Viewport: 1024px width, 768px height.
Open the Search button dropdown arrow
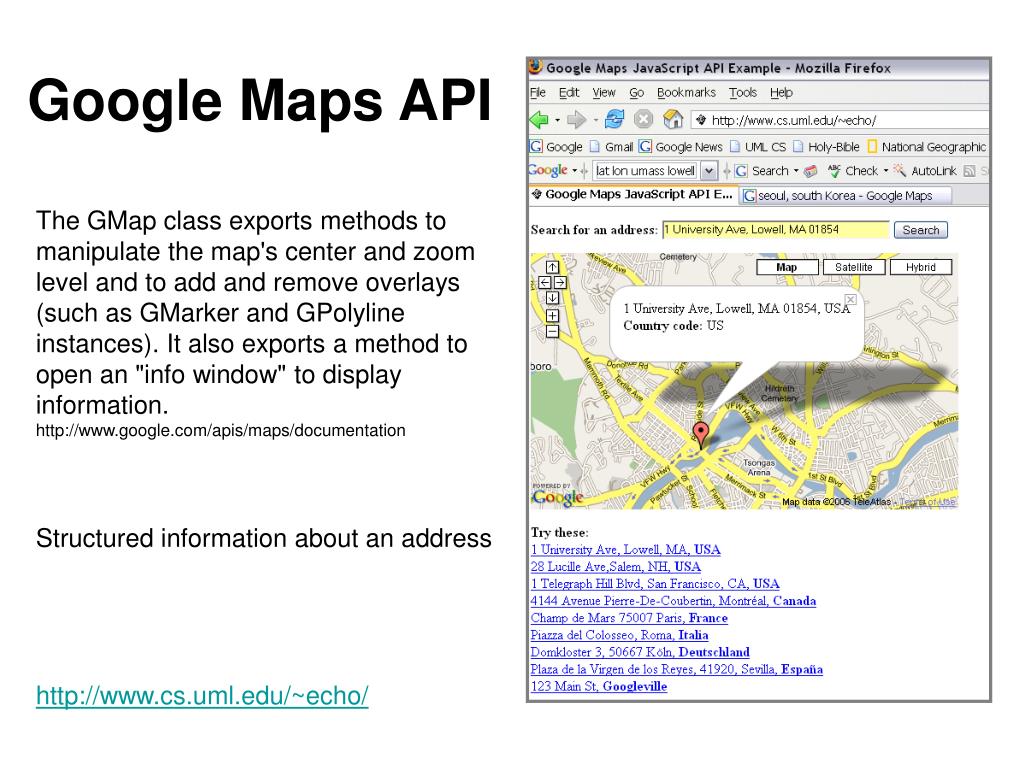click(796, 171)
